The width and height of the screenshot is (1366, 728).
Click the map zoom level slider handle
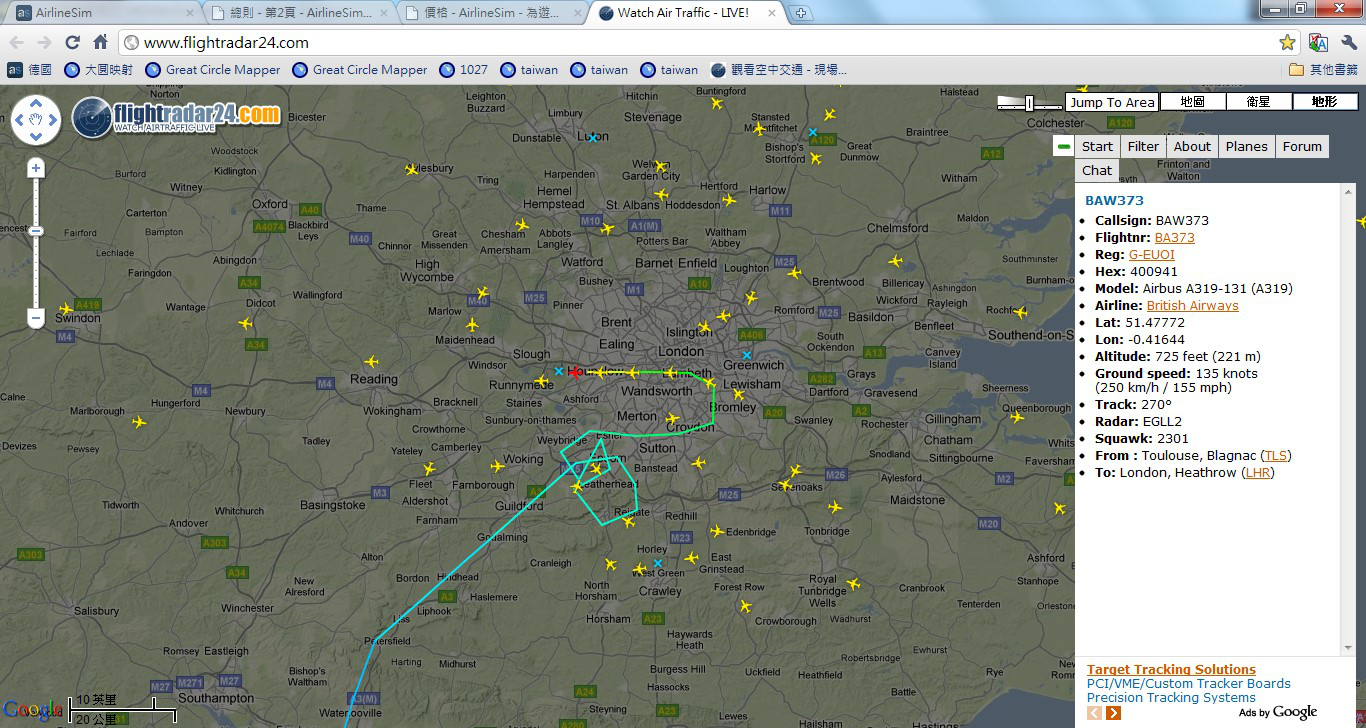coord(36,231)
